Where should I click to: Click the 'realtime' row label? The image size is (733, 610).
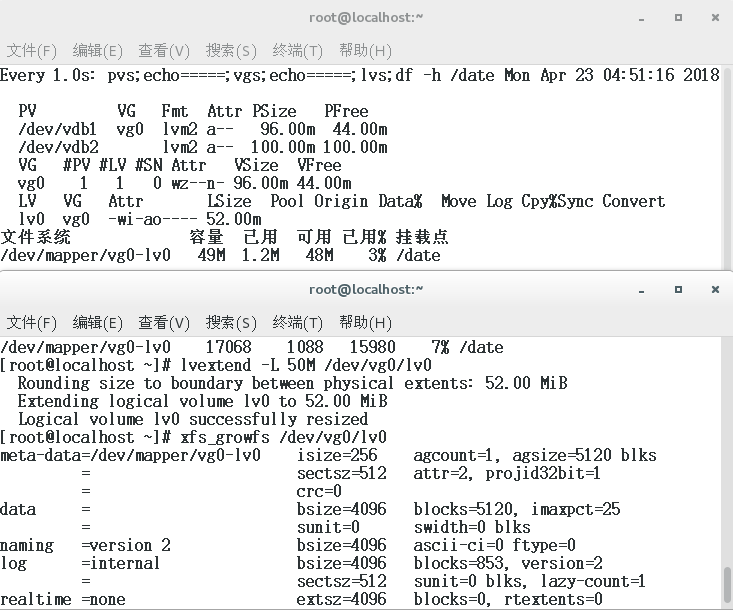coord(36,599)
